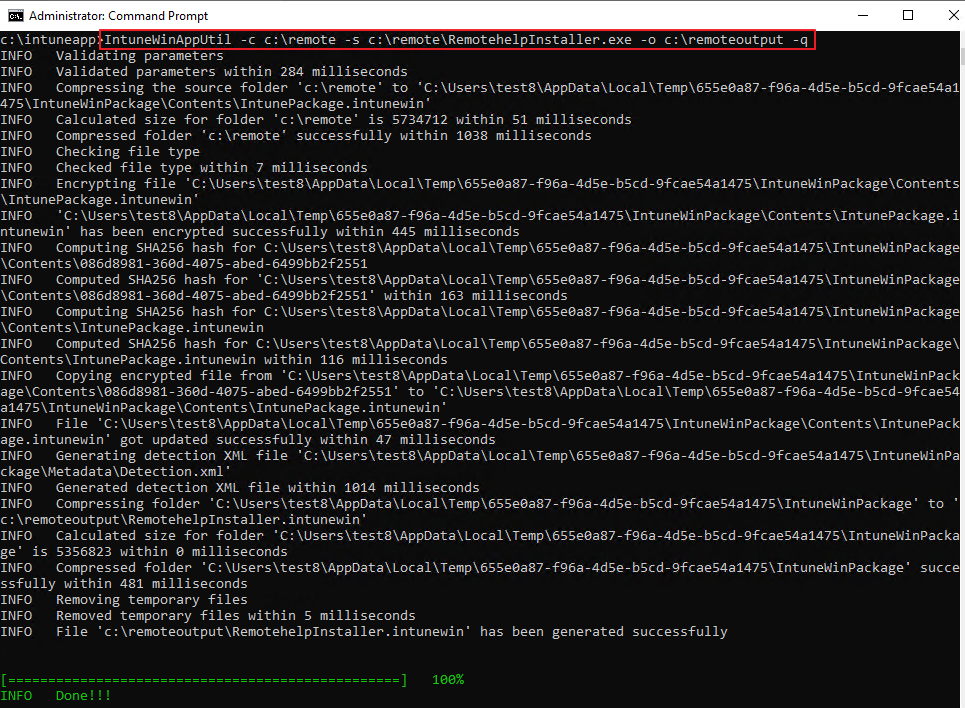Close the Command Prompt window
The width and height of the screenshot is (965, 708).
(952, 15)
